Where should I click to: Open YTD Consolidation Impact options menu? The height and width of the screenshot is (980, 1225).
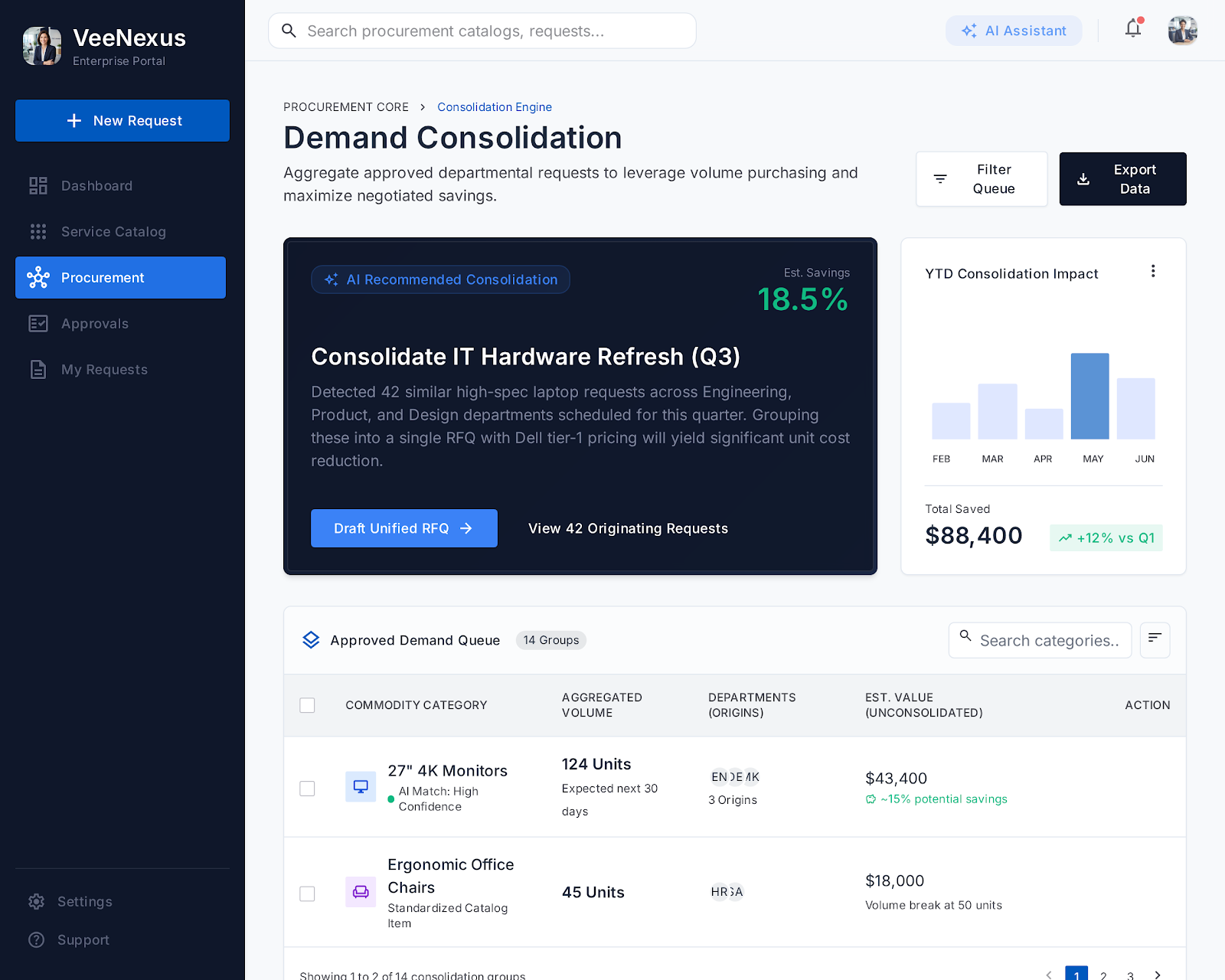[x=1153, y=271]
